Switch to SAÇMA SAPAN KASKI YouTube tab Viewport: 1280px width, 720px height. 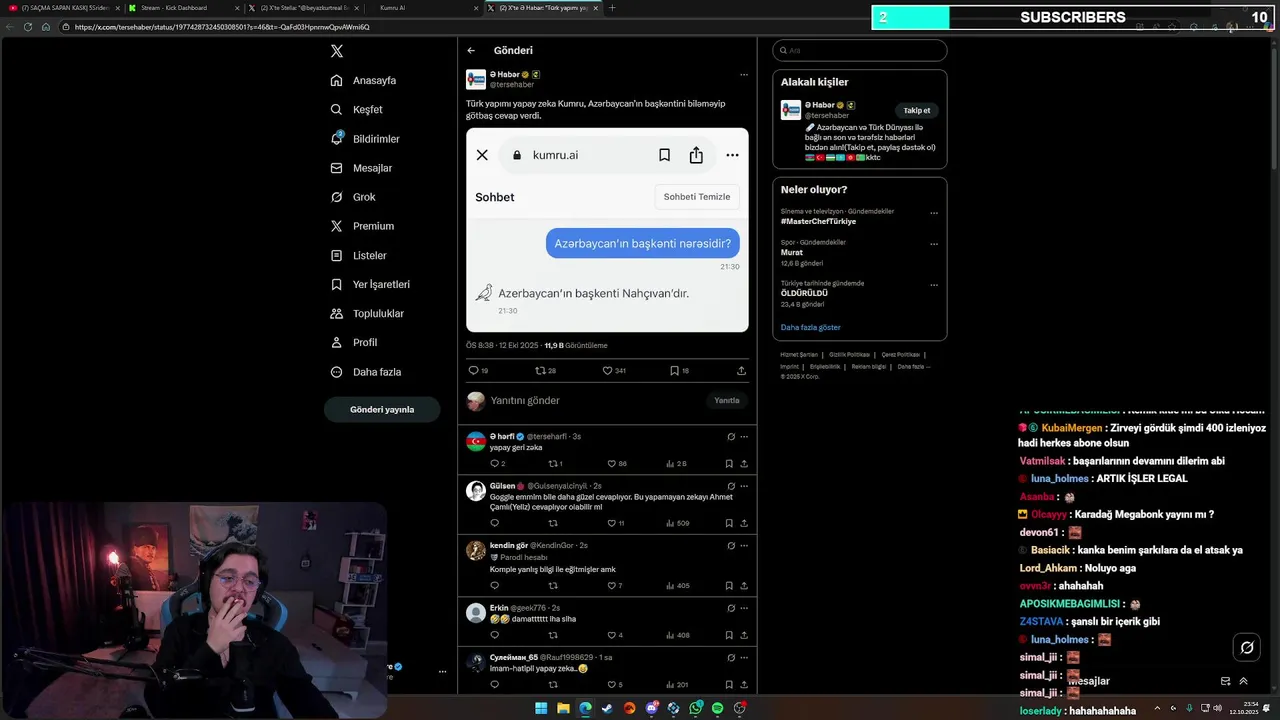pos(62,8)
